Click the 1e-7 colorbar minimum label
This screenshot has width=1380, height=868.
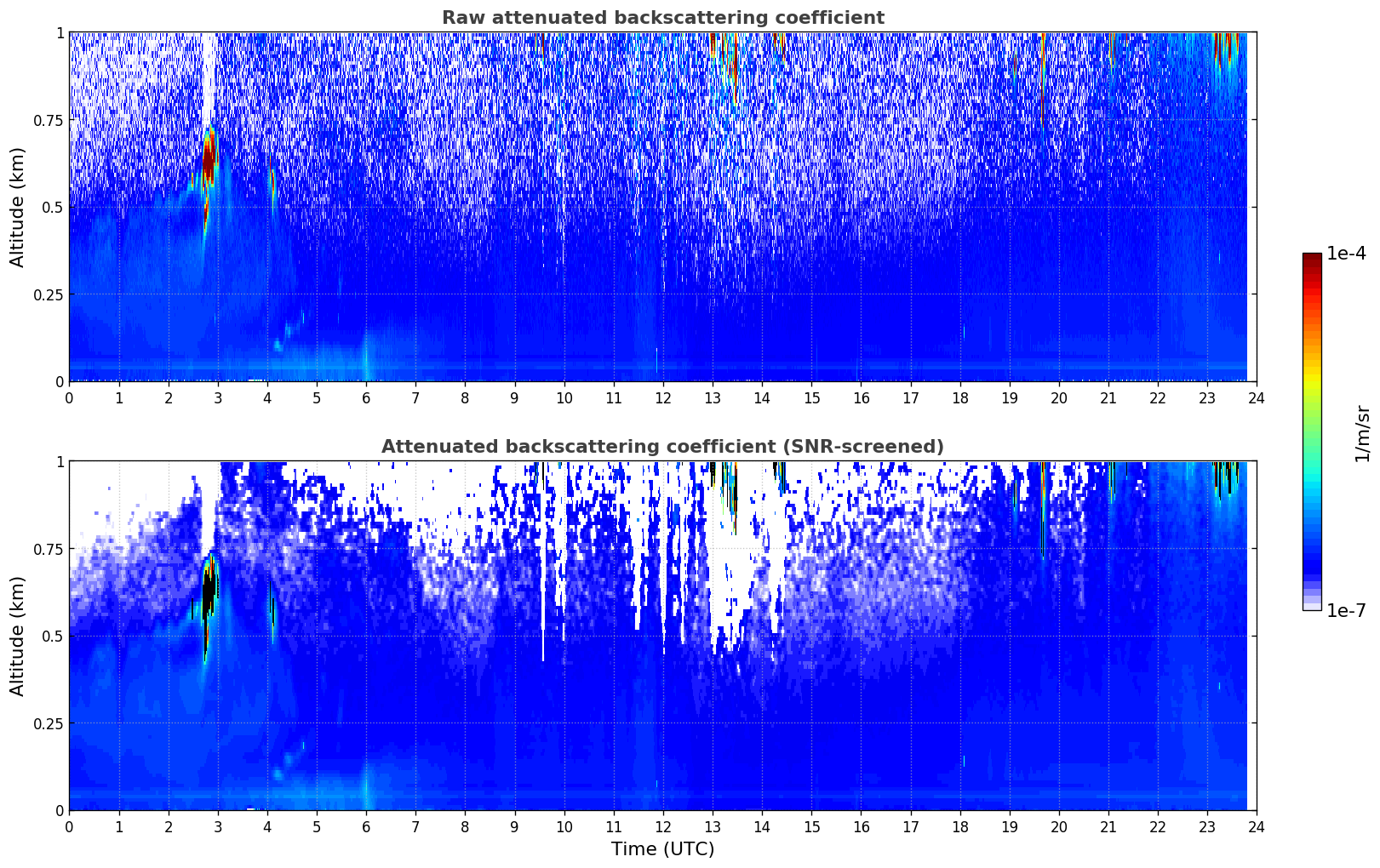pos(1347,610)
